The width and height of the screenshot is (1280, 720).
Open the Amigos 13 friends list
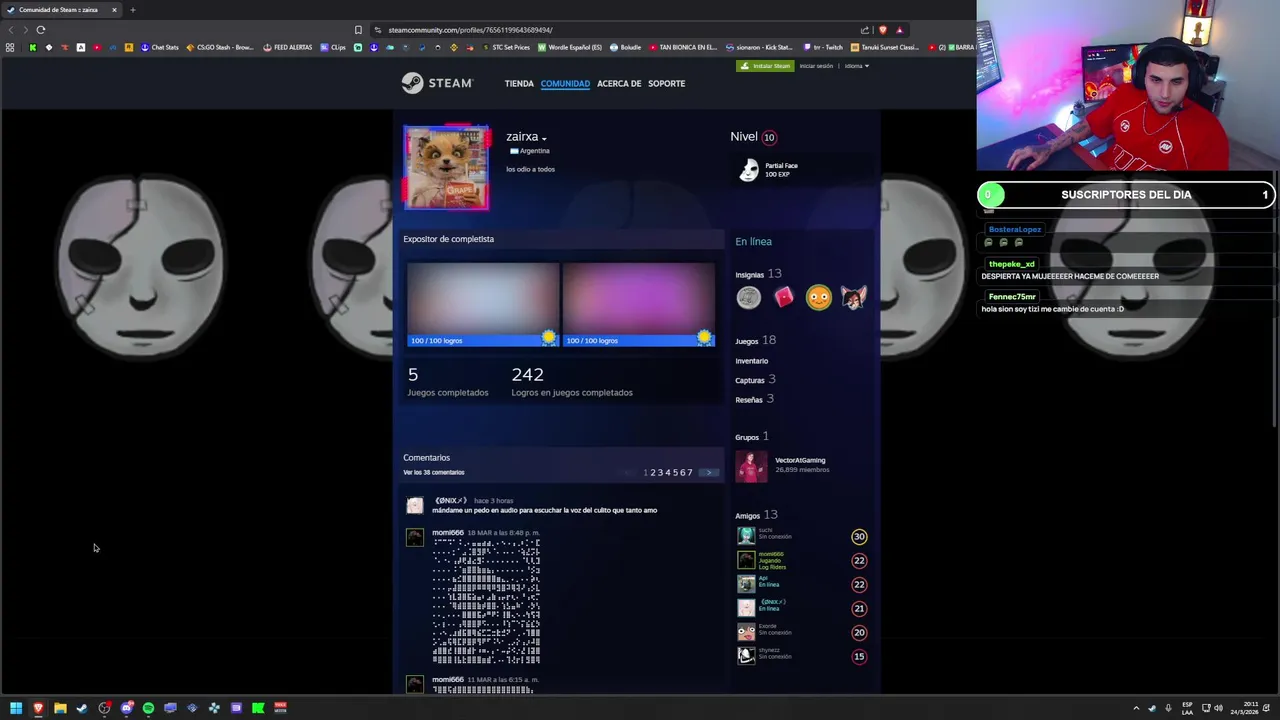tap(756, 515)
